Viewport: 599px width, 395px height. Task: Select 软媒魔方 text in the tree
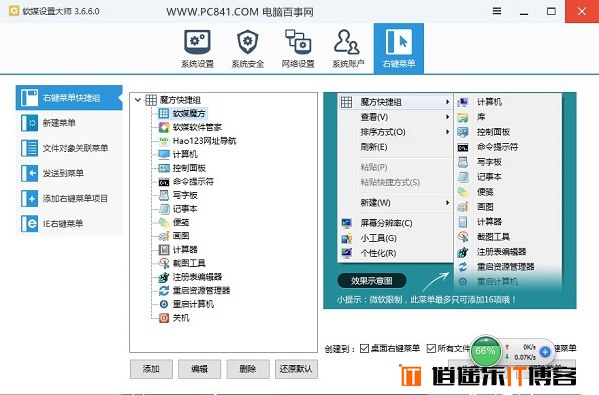tap(189, 113)
